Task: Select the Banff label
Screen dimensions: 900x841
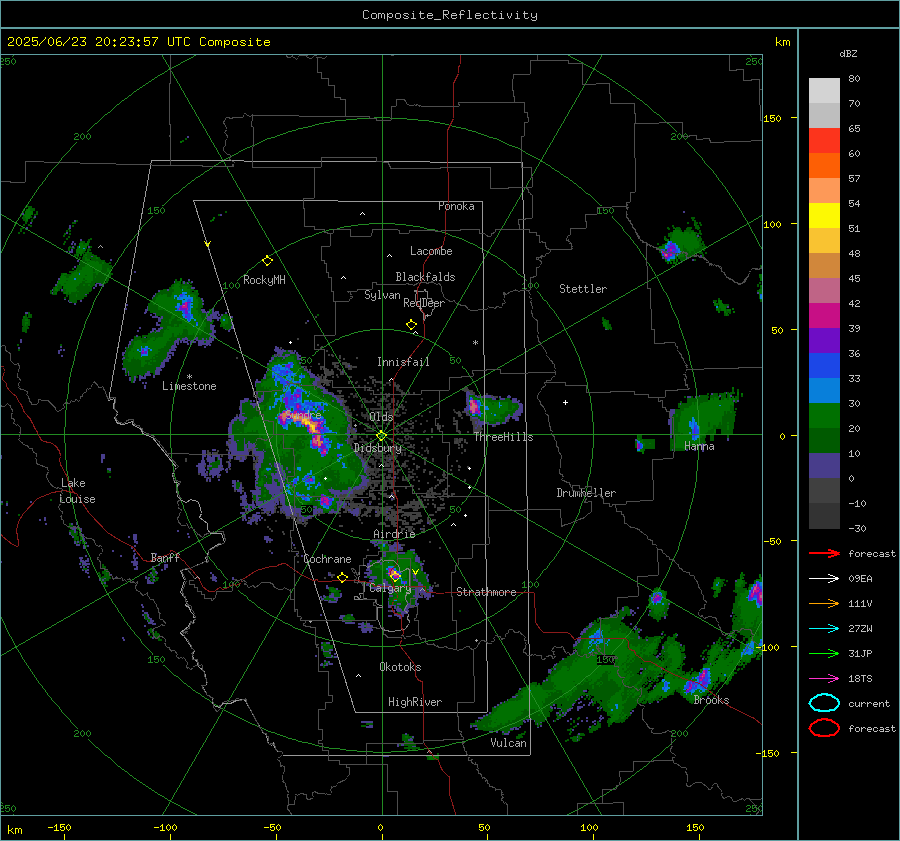Action: coord(165,557)
